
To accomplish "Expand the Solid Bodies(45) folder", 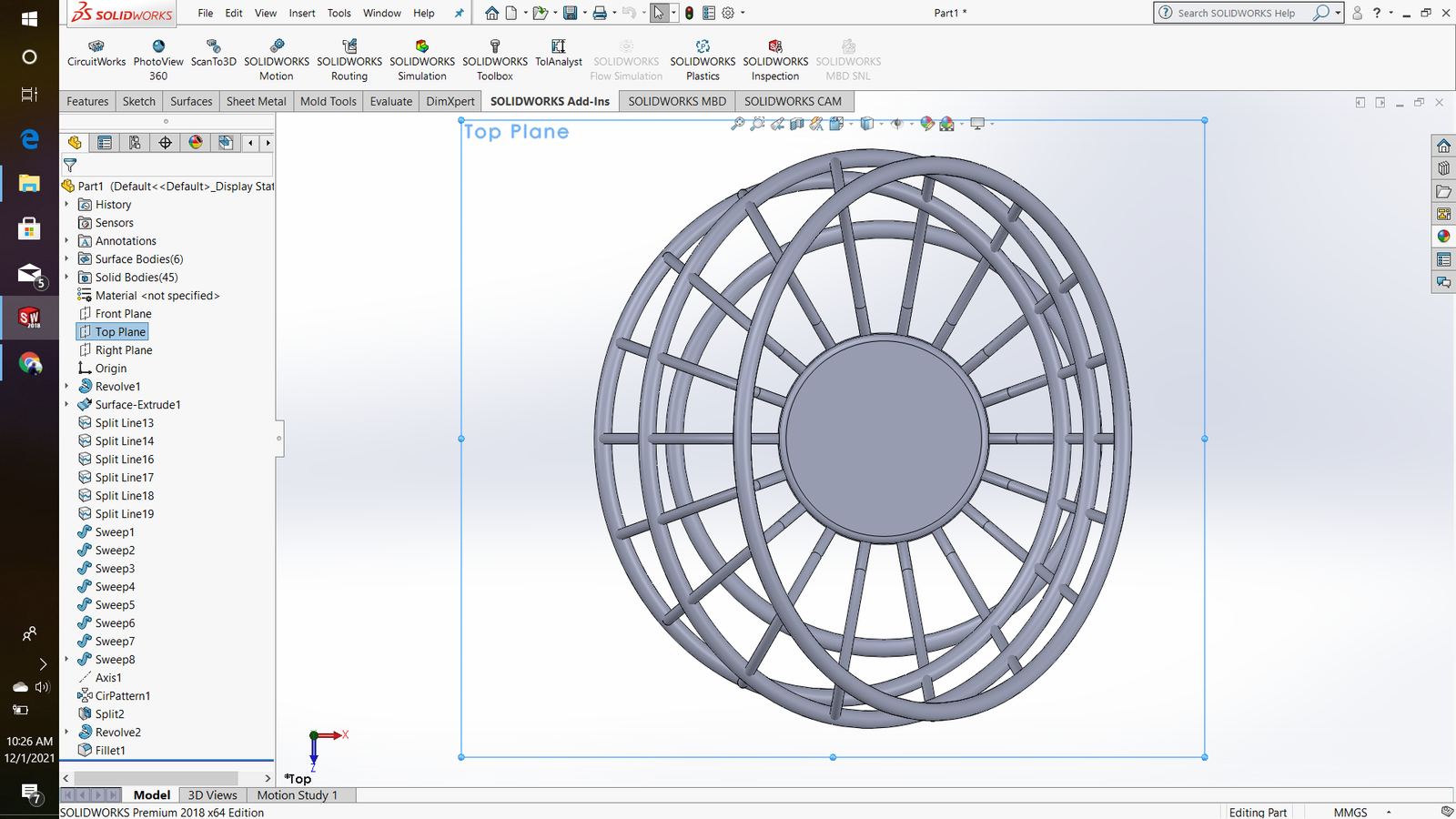I will point(66,277).
